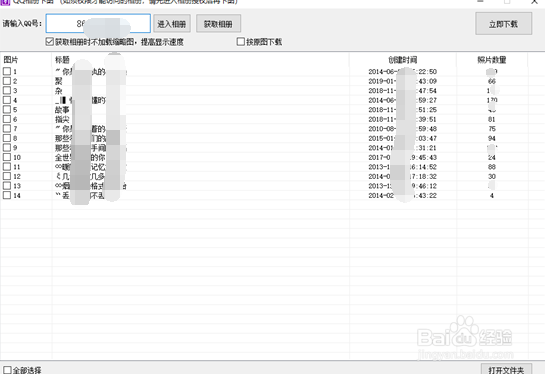Uncheck 获取相册时不加载缩略图 option
This screenshot has width=545, height=374.
tap(50, 42)
